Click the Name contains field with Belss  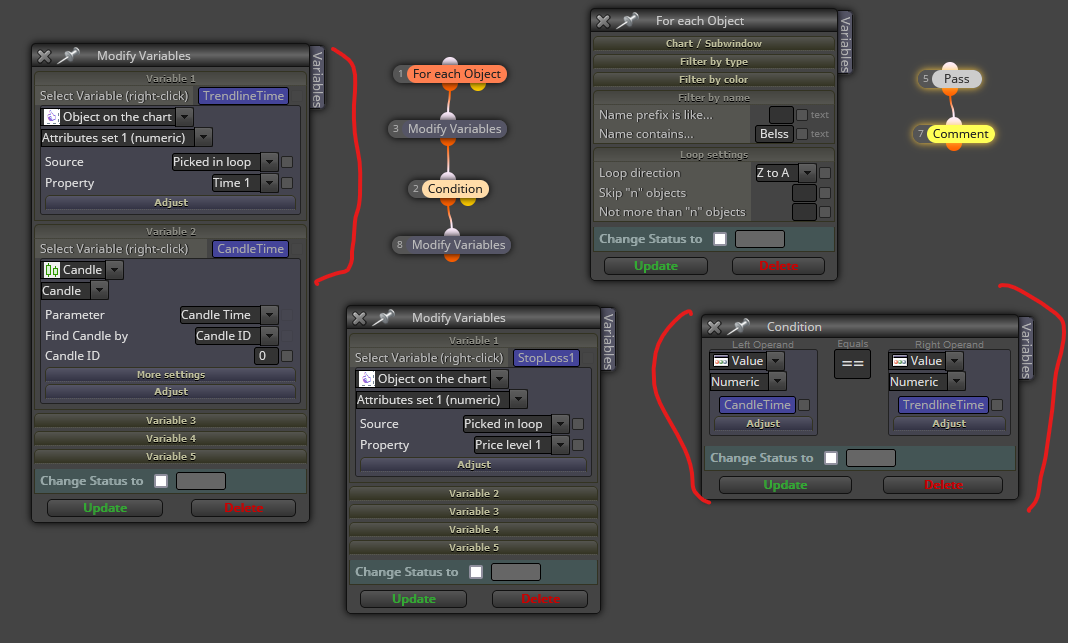pyautogui.click(x=774, y=134)
